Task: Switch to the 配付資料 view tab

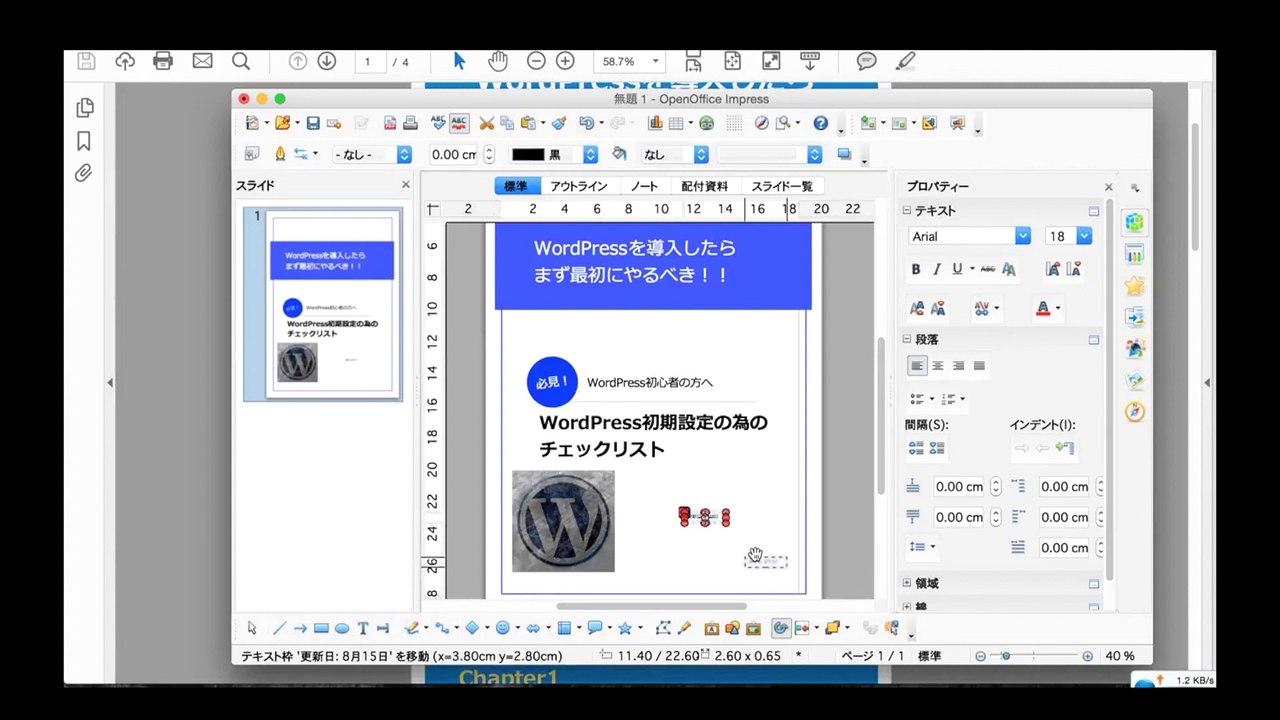Action: (x=705, y=186)
